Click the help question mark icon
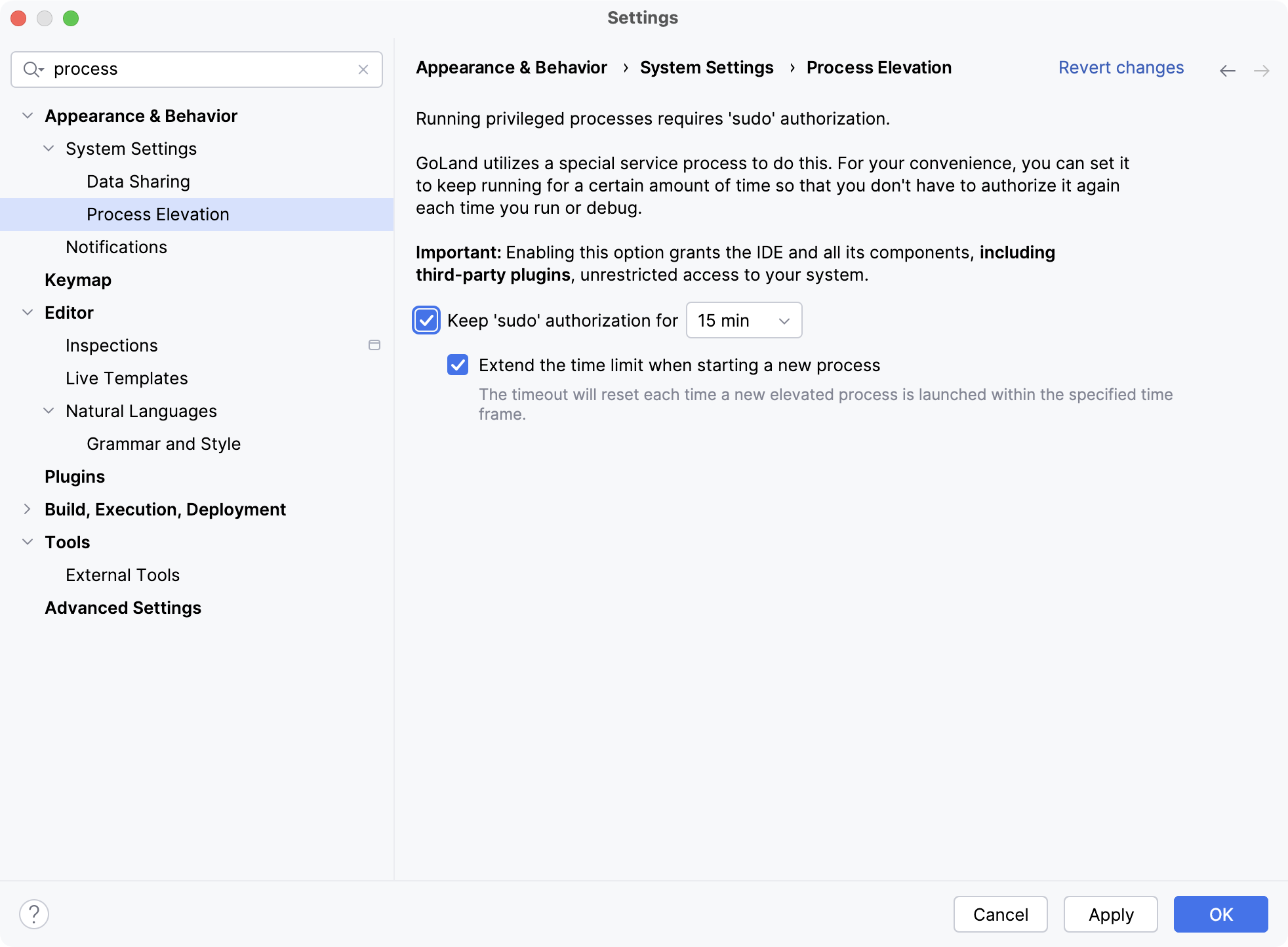The image size is (1288, 947). 34,912
